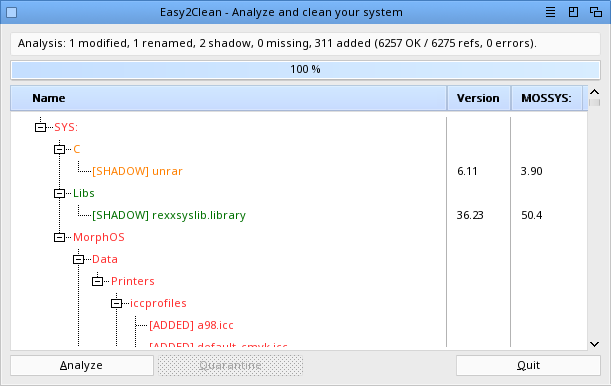Select the Printers folder entry

(x=132, y=281)
